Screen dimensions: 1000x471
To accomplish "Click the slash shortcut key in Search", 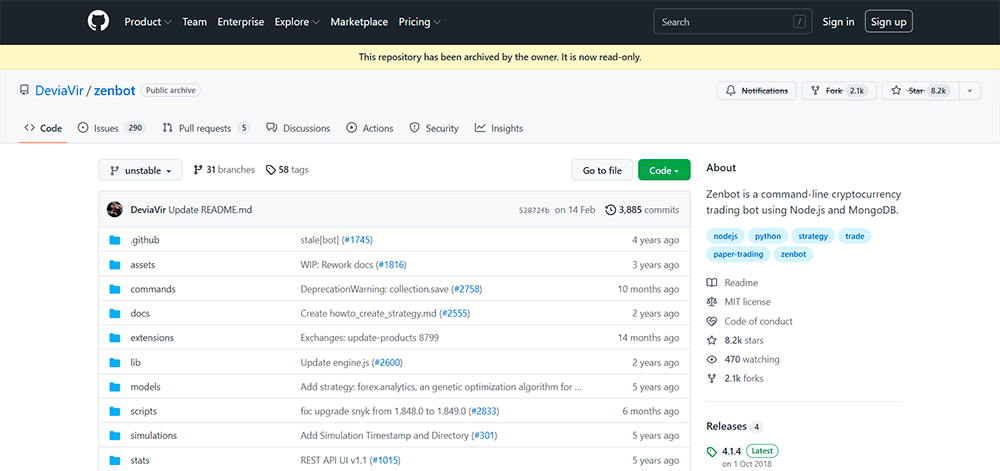I will point(799,22).
